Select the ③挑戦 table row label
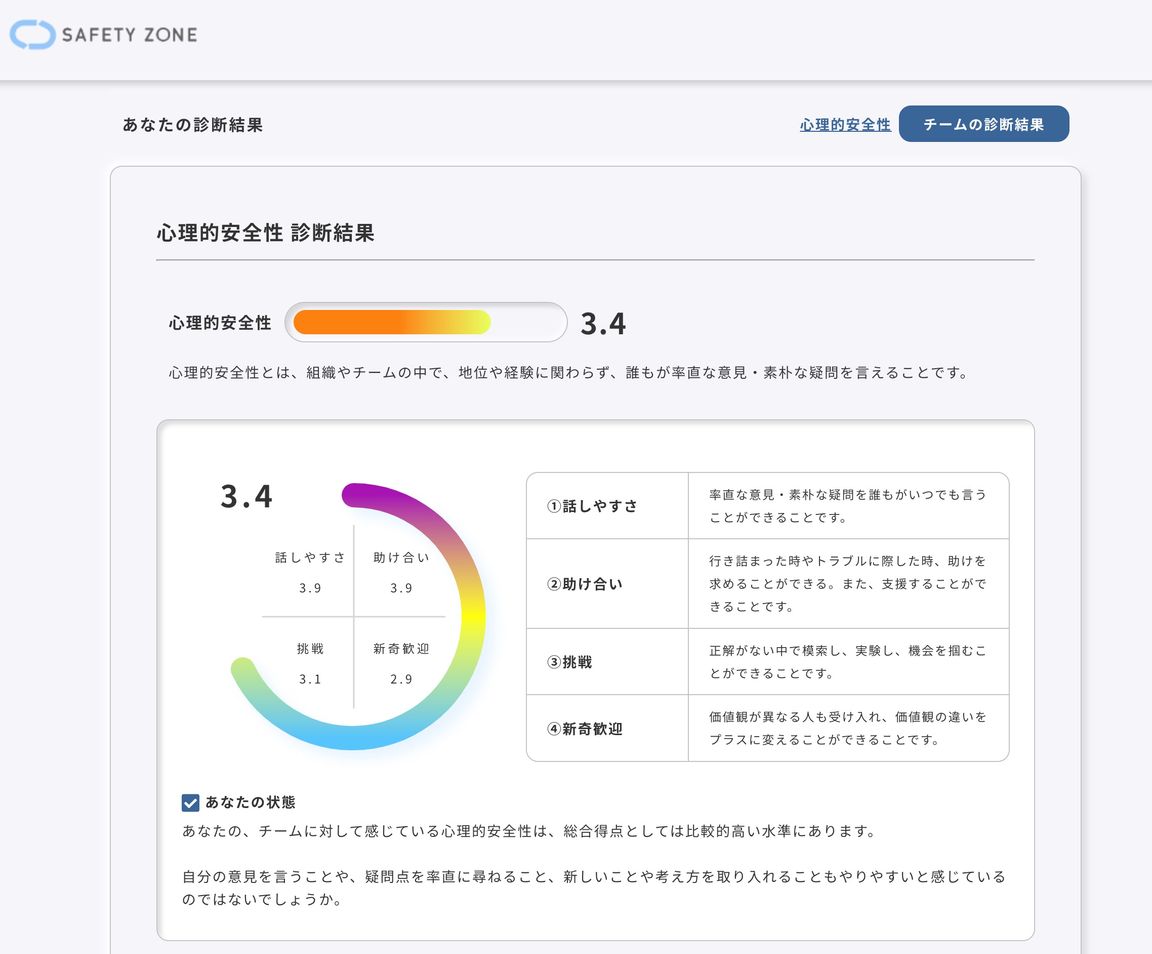The image size is (1152, 954). pos(569,661)
